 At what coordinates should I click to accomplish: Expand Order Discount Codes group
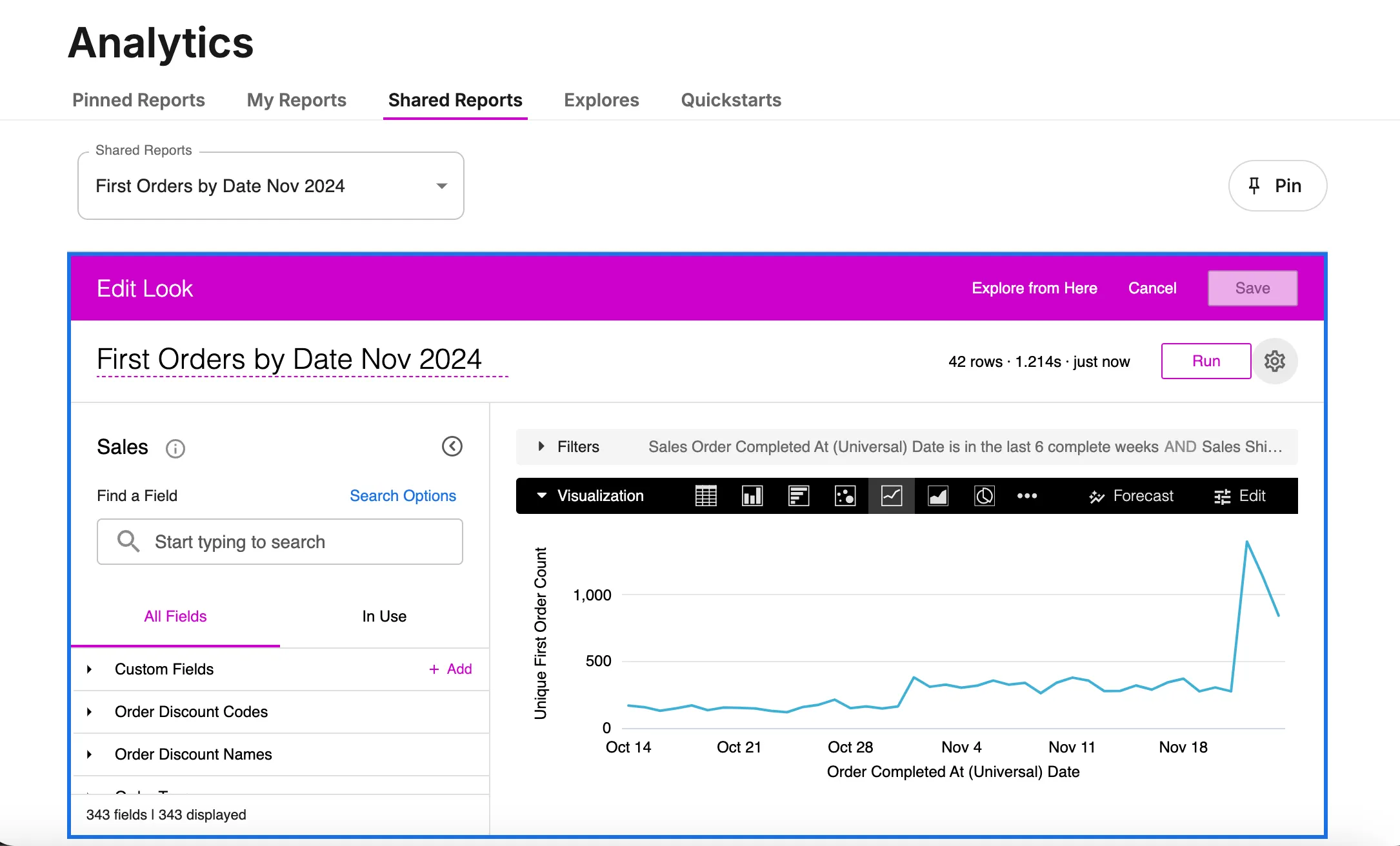pos(89,712)
